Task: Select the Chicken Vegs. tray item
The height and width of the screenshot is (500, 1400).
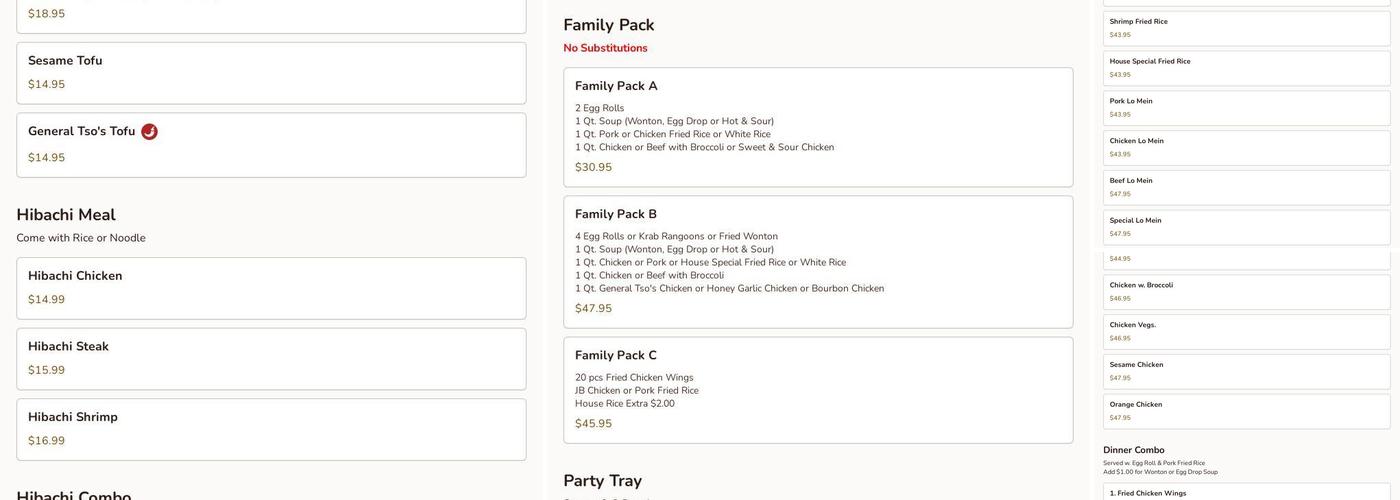Action: pos(1246,332)
